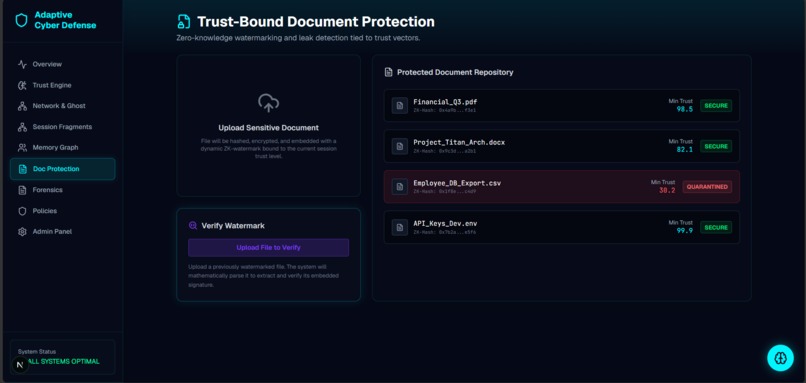
Task: Open the Admin Panel
Action: click(63, 232)
